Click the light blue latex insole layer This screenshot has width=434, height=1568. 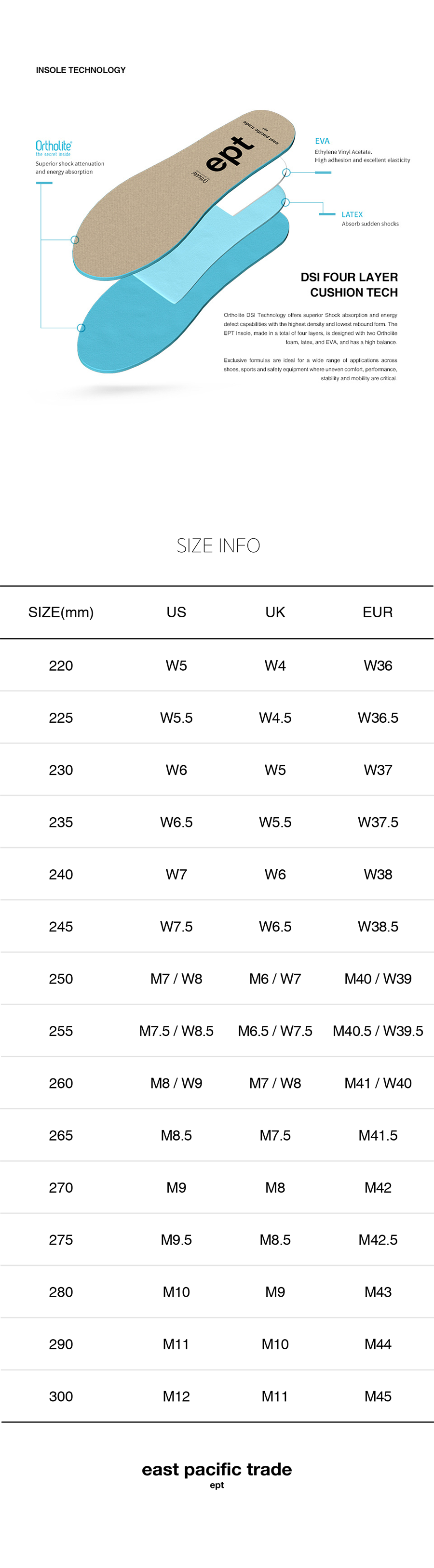[x=183, y=268]
